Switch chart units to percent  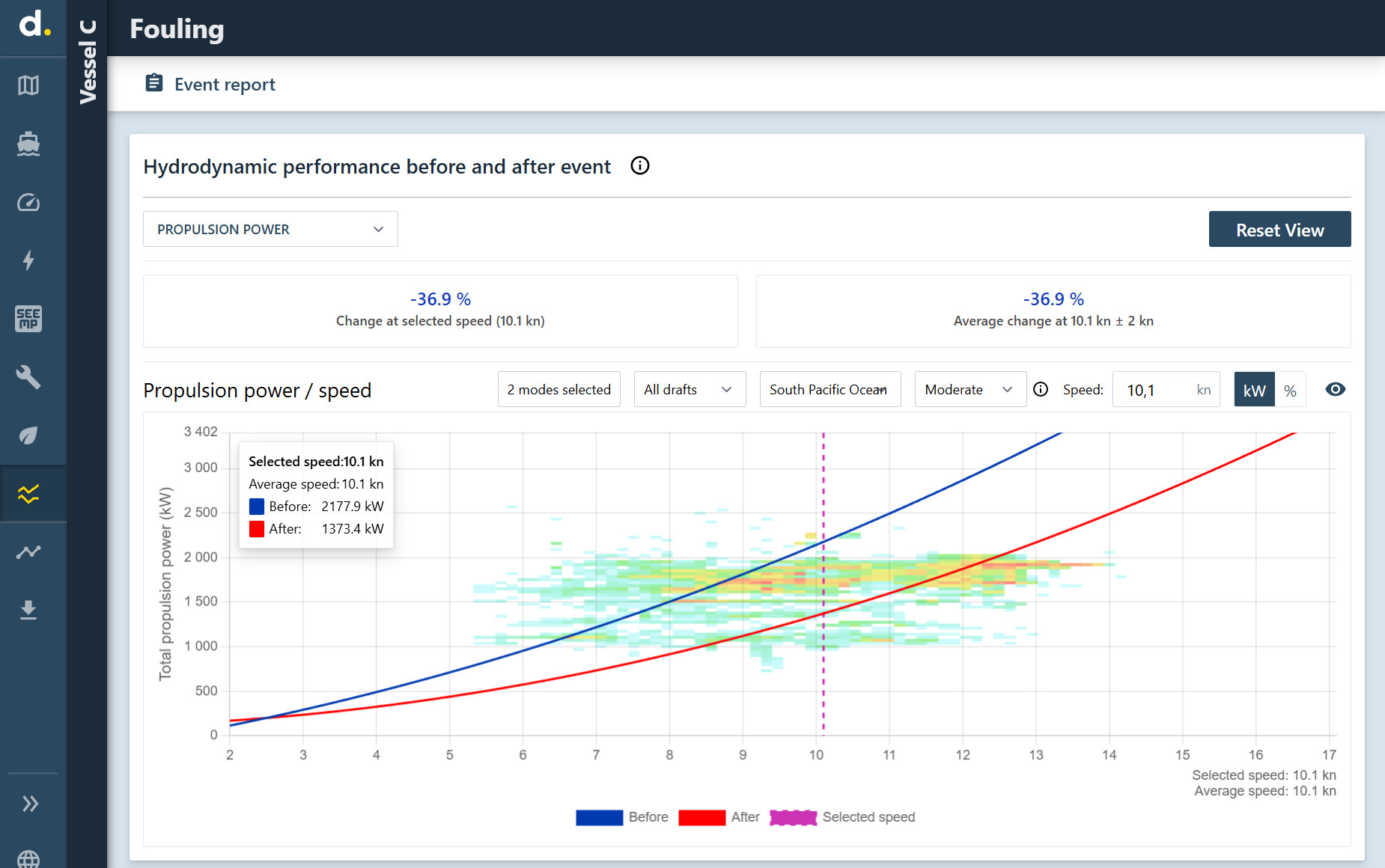(x=1291, y=390)
